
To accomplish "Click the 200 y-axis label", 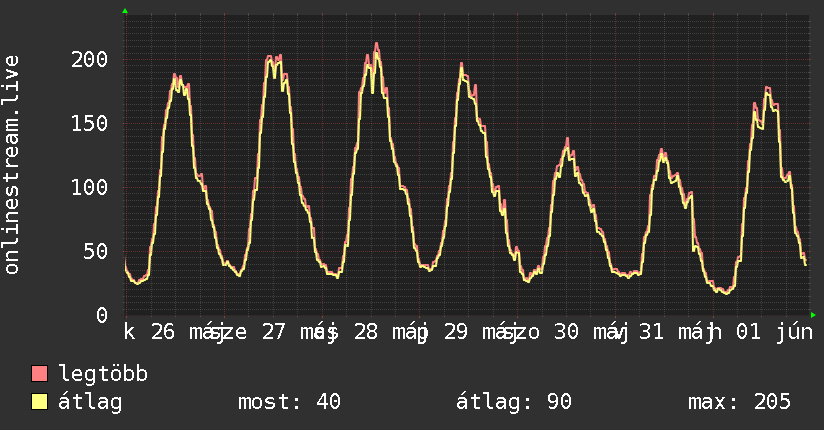I will point(89,59).
